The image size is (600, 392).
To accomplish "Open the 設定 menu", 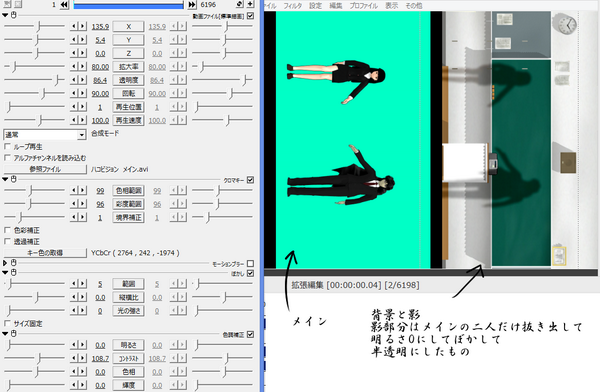I will (315, 5).
